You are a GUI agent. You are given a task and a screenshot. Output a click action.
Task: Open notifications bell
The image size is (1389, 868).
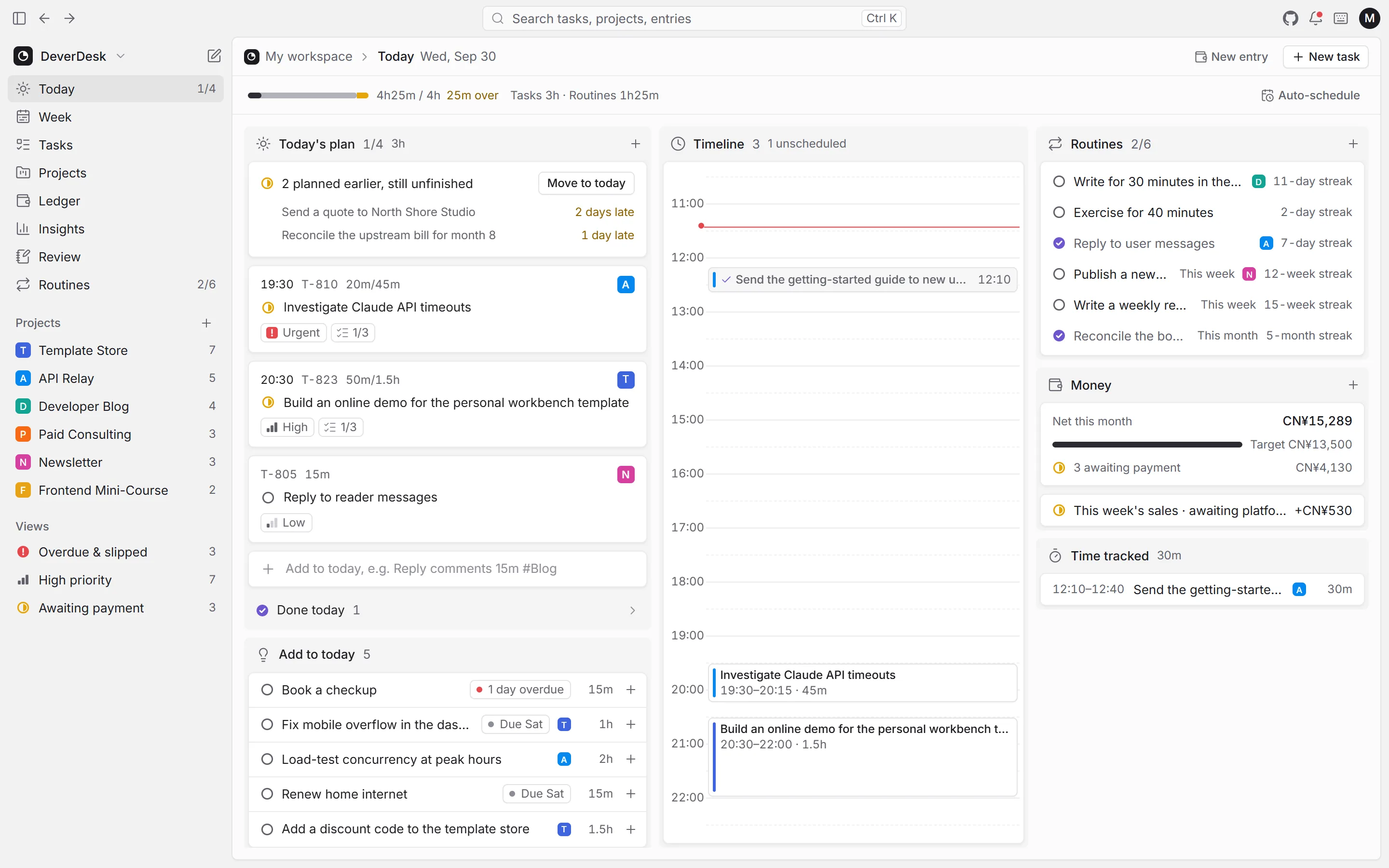pyautogui.click(x=1316, y=18)
